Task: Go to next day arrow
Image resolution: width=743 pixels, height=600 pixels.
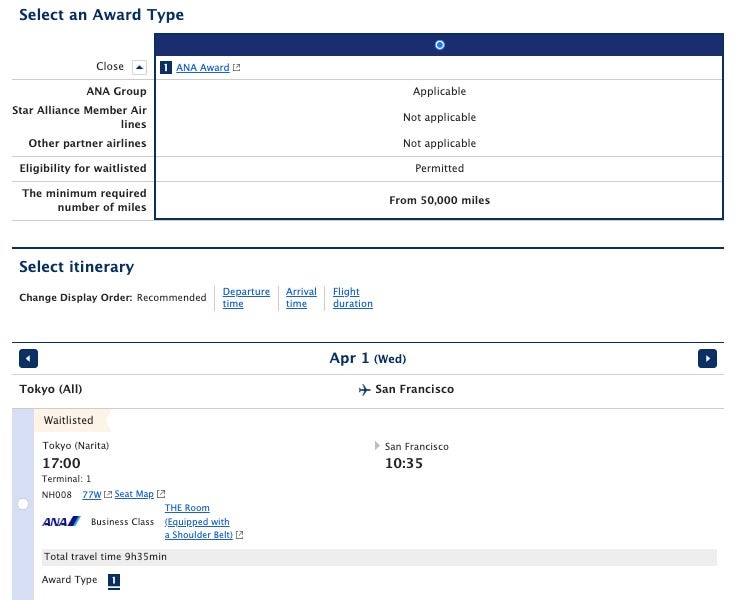Action: point(707,359)
